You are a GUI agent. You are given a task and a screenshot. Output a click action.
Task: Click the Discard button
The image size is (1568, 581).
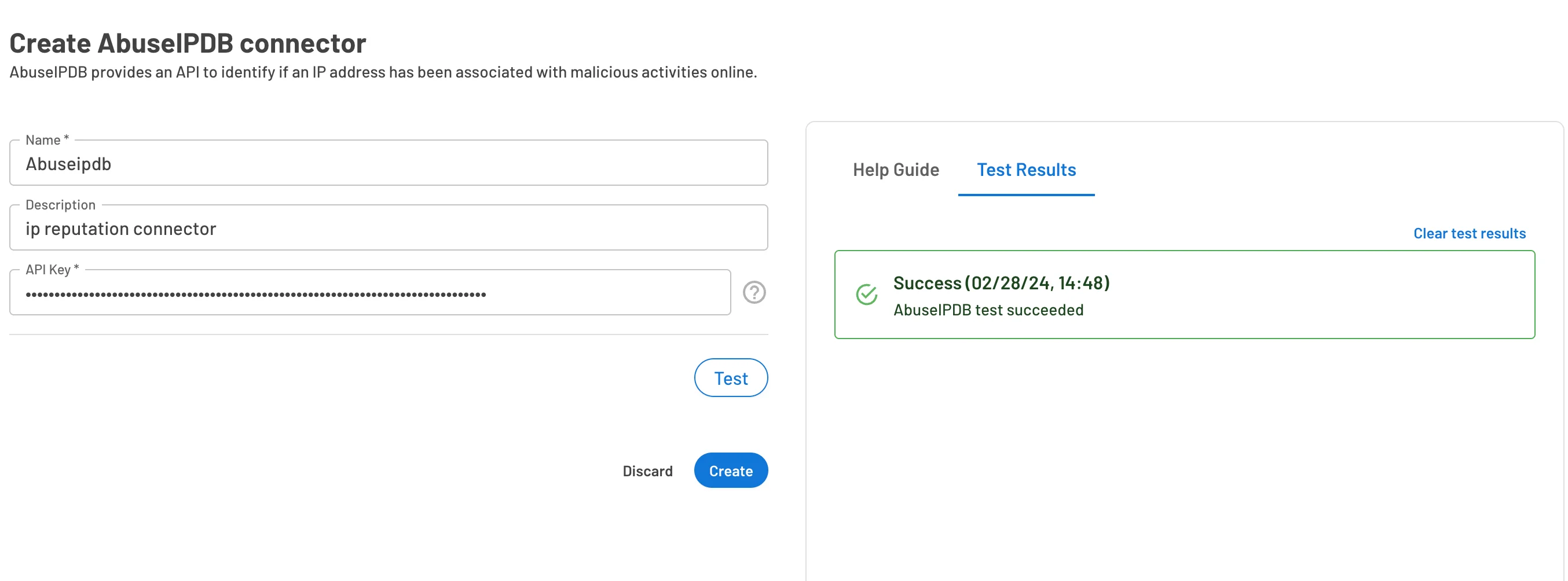(648, 470)
